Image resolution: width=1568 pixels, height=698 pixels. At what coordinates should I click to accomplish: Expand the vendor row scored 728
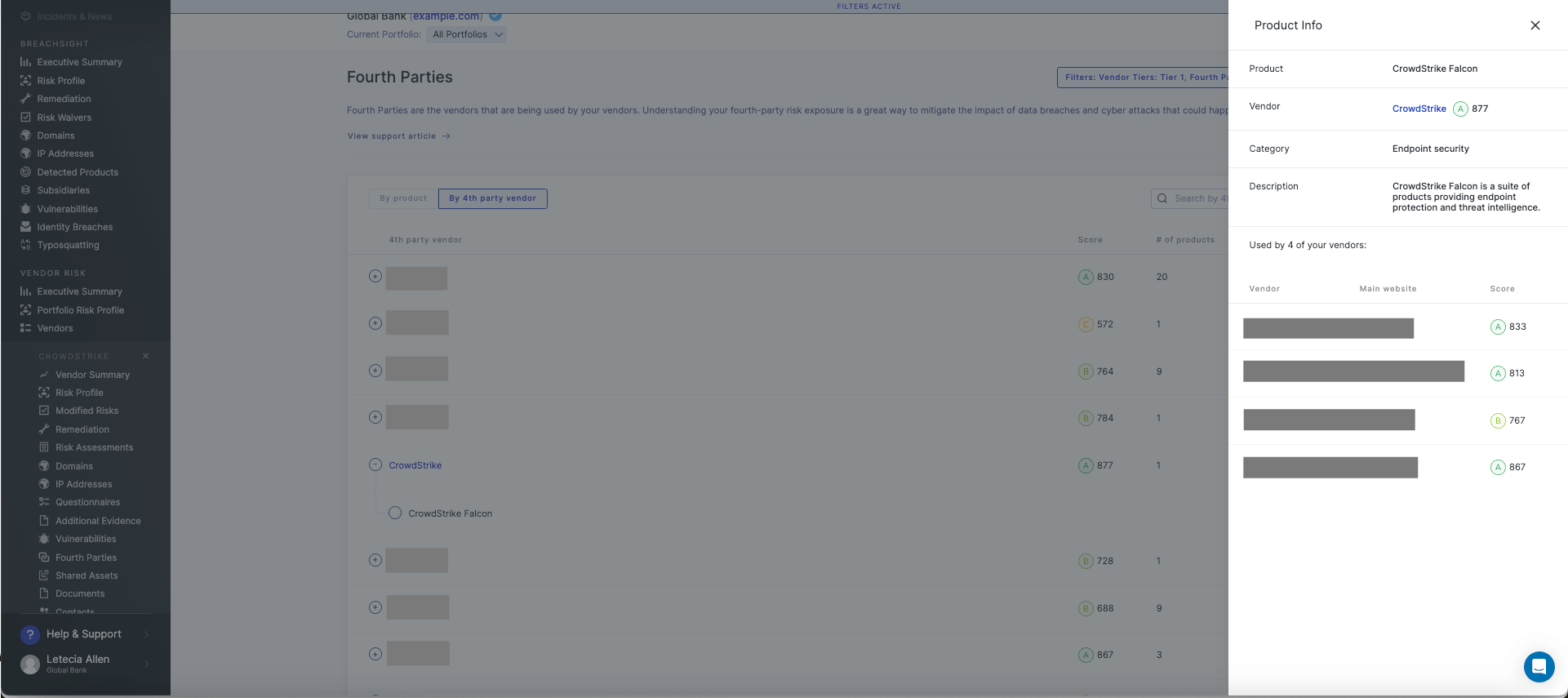point(375,560)
